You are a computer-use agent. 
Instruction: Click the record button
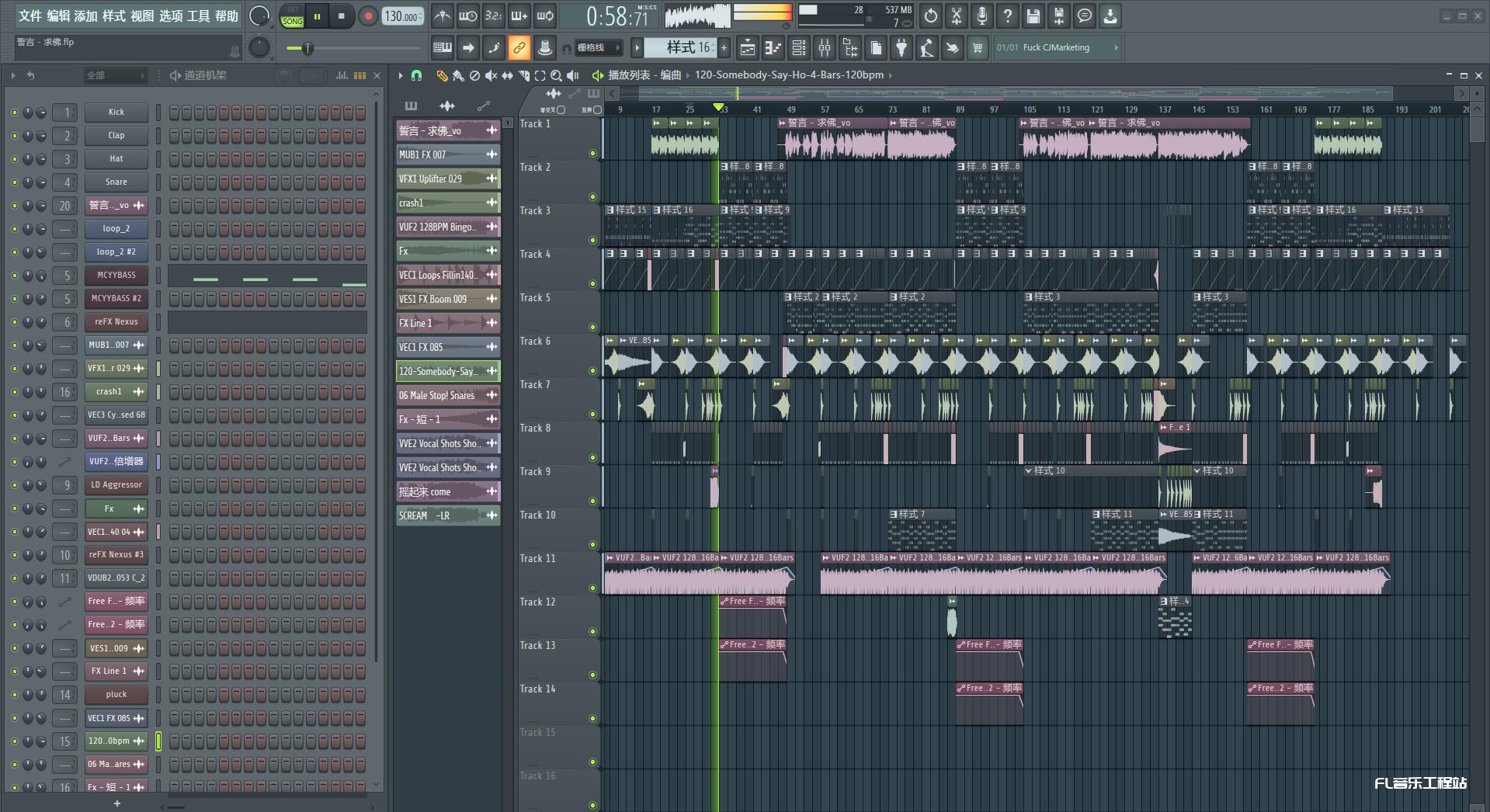[x=368, y=16]
